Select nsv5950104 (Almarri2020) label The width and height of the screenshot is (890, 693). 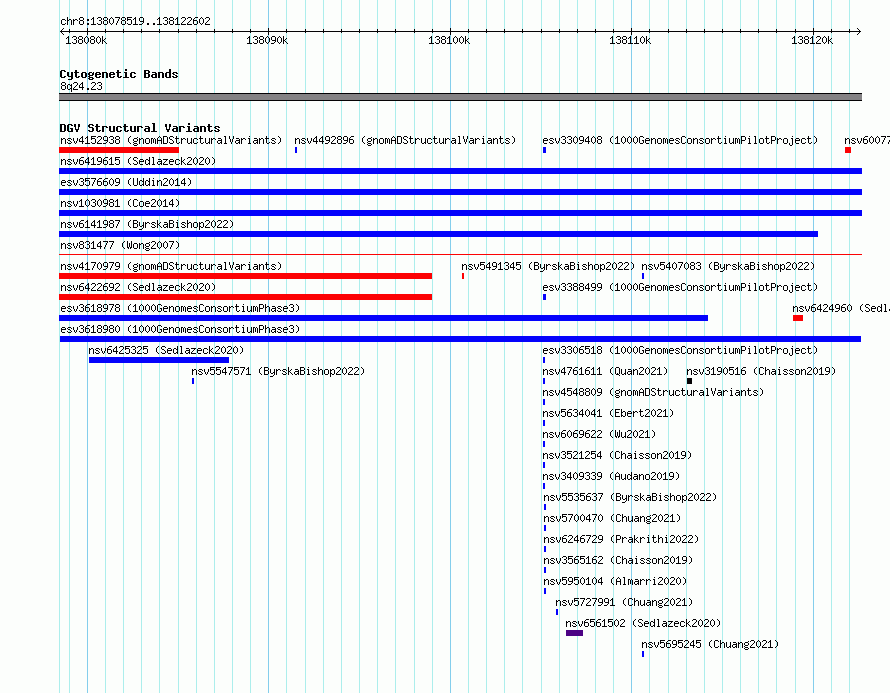click(x=615, y=581)
